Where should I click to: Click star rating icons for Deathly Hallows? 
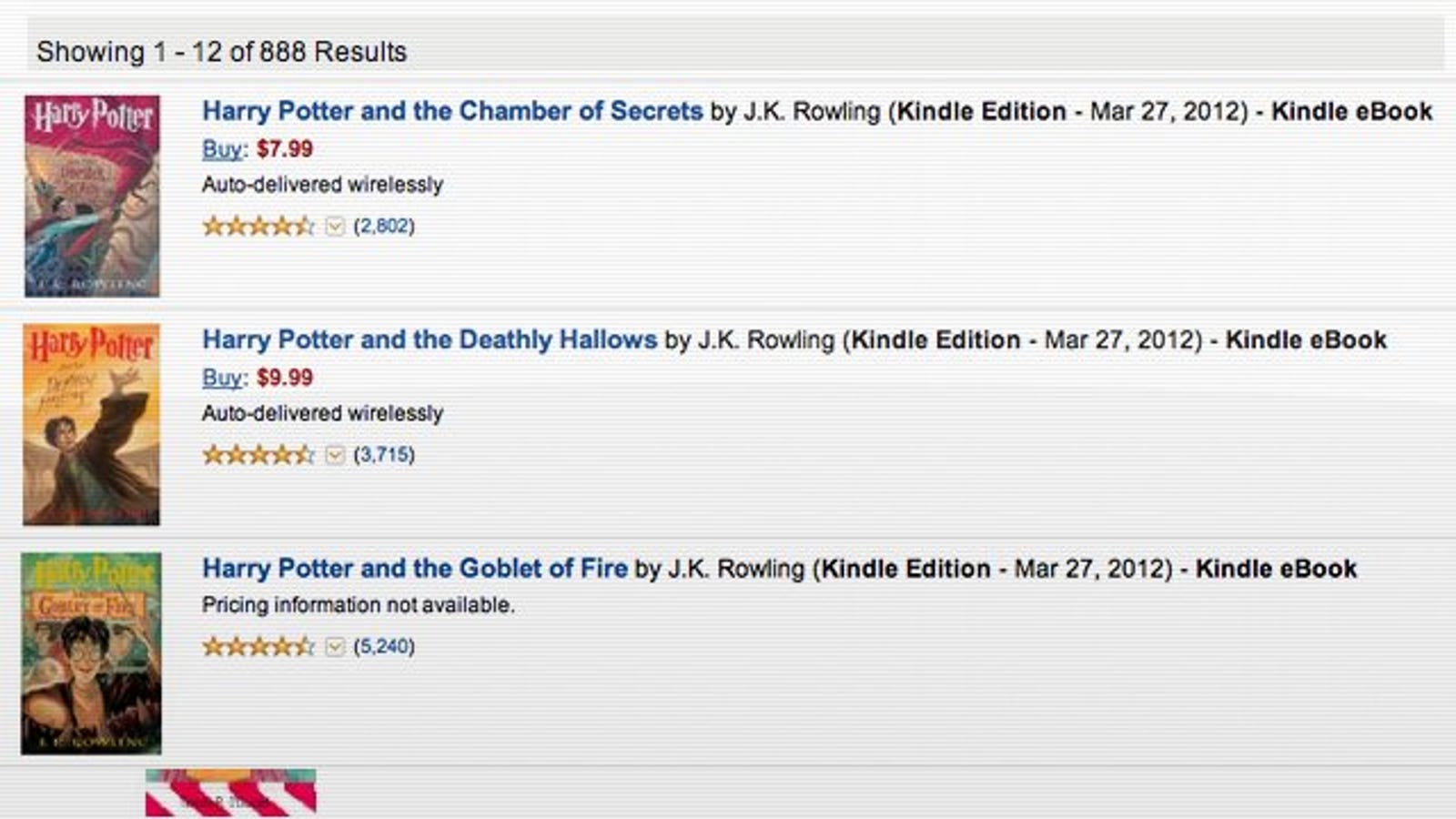click(x=258, y=454)
